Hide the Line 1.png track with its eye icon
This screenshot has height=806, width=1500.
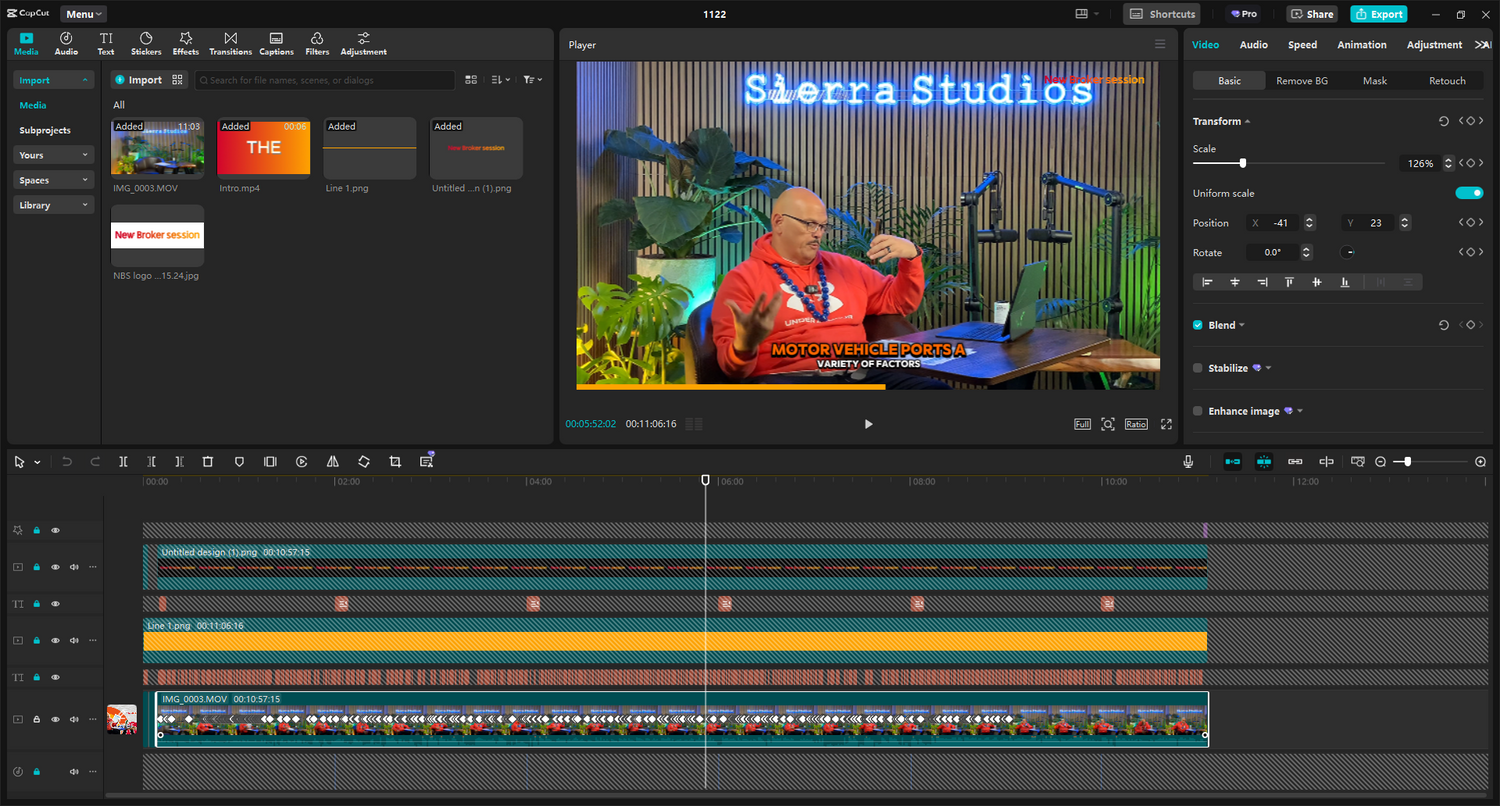pos(55,641)
